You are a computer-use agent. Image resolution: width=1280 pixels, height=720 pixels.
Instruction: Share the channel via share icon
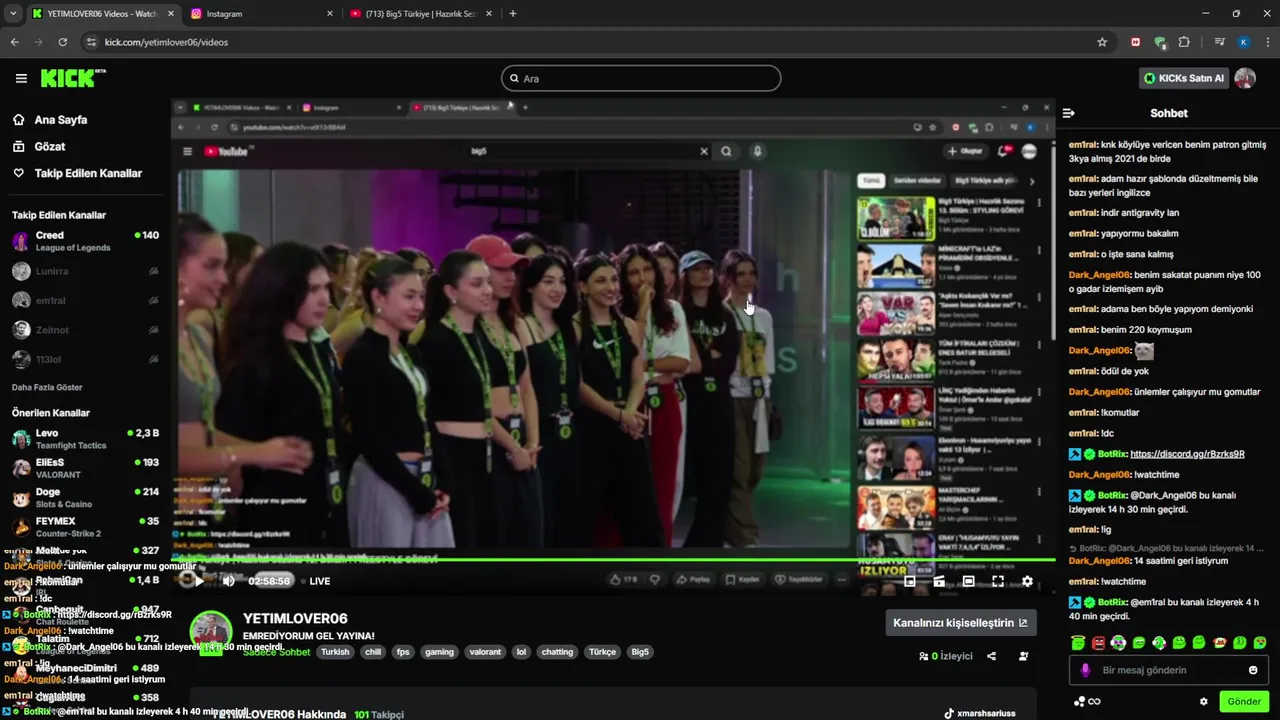click(991, 656)
